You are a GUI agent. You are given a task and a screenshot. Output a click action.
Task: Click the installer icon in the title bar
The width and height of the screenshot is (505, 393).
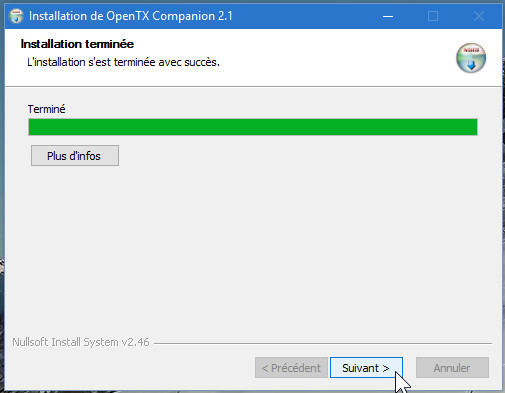point(16,16)
